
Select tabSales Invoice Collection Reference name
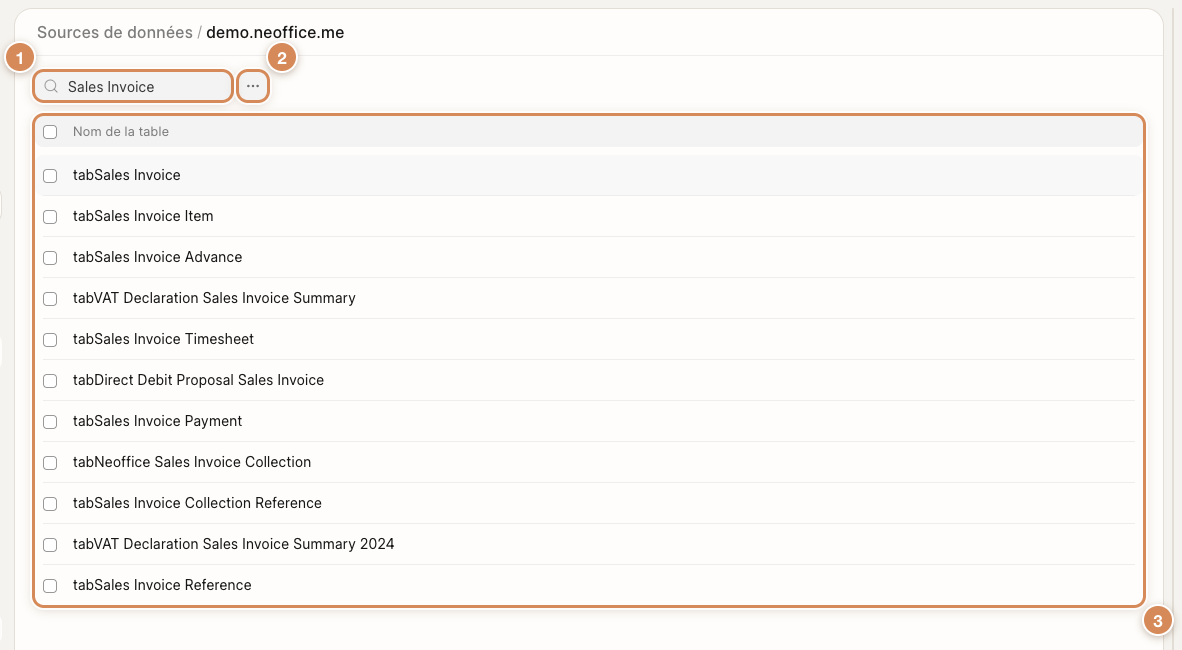[x=198, y=503]
